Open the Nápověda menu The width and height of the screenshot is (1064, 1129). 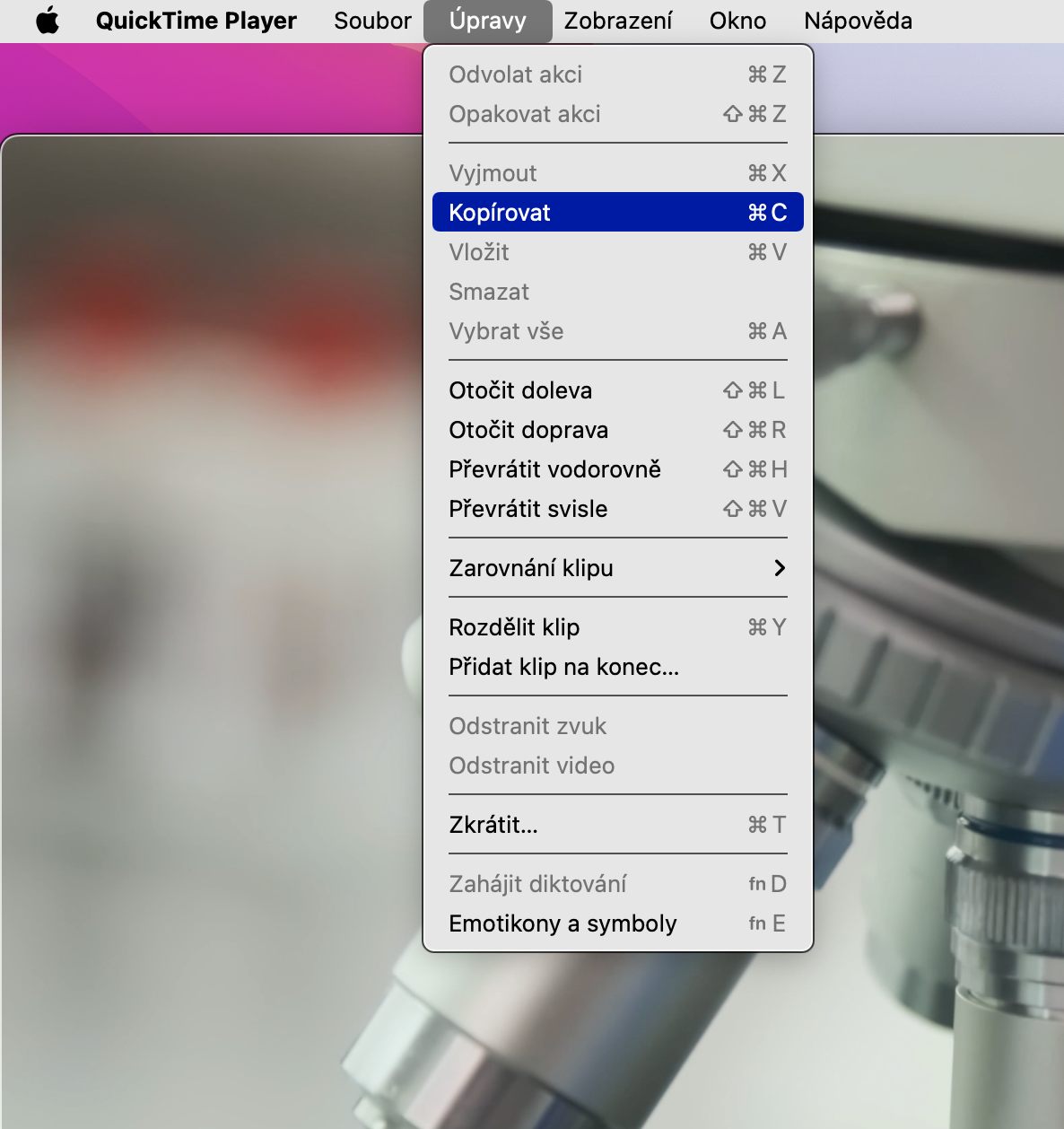click(x=858, y=21)
